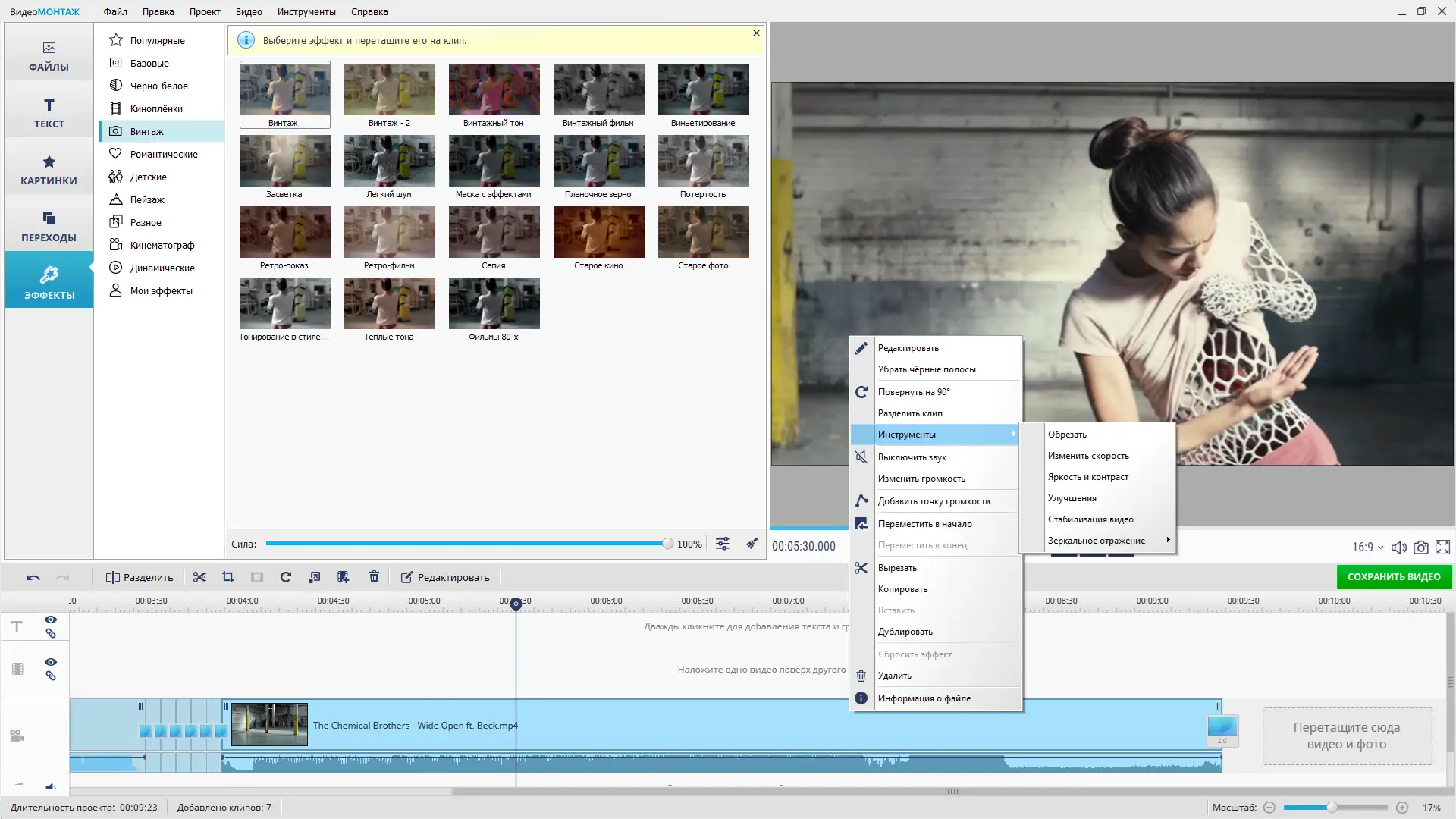This screenshot has width=1456, height=819.
Task: Toggle visibility eye of overlay video track
Action: (x=51, y=662)
